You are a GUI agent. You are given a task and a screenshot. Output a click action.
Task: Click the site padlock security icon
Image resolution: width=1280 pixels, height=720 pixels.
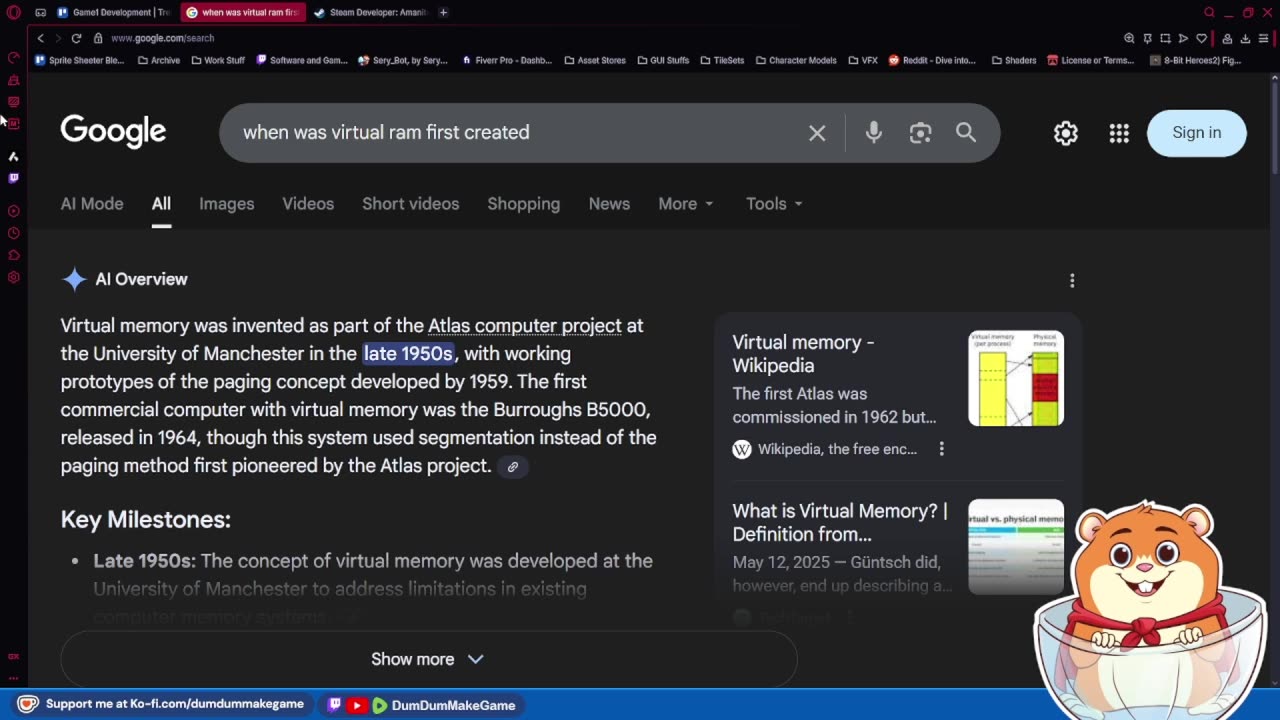[98, 38]
